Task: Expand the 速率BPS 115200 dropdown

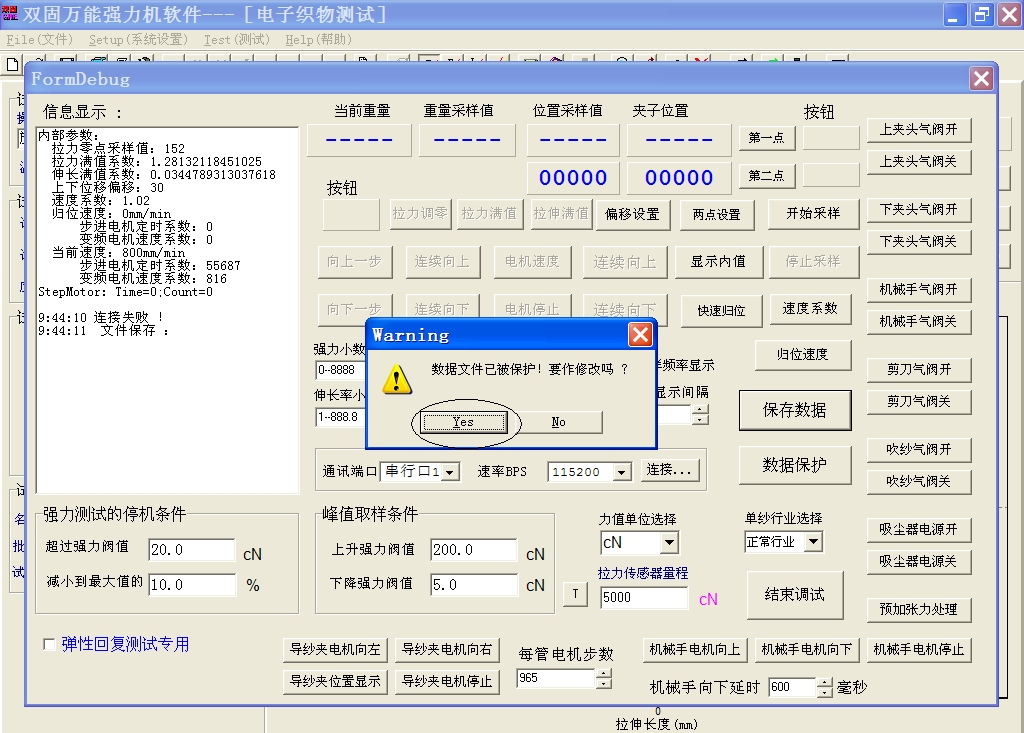Action: (622, 472)
